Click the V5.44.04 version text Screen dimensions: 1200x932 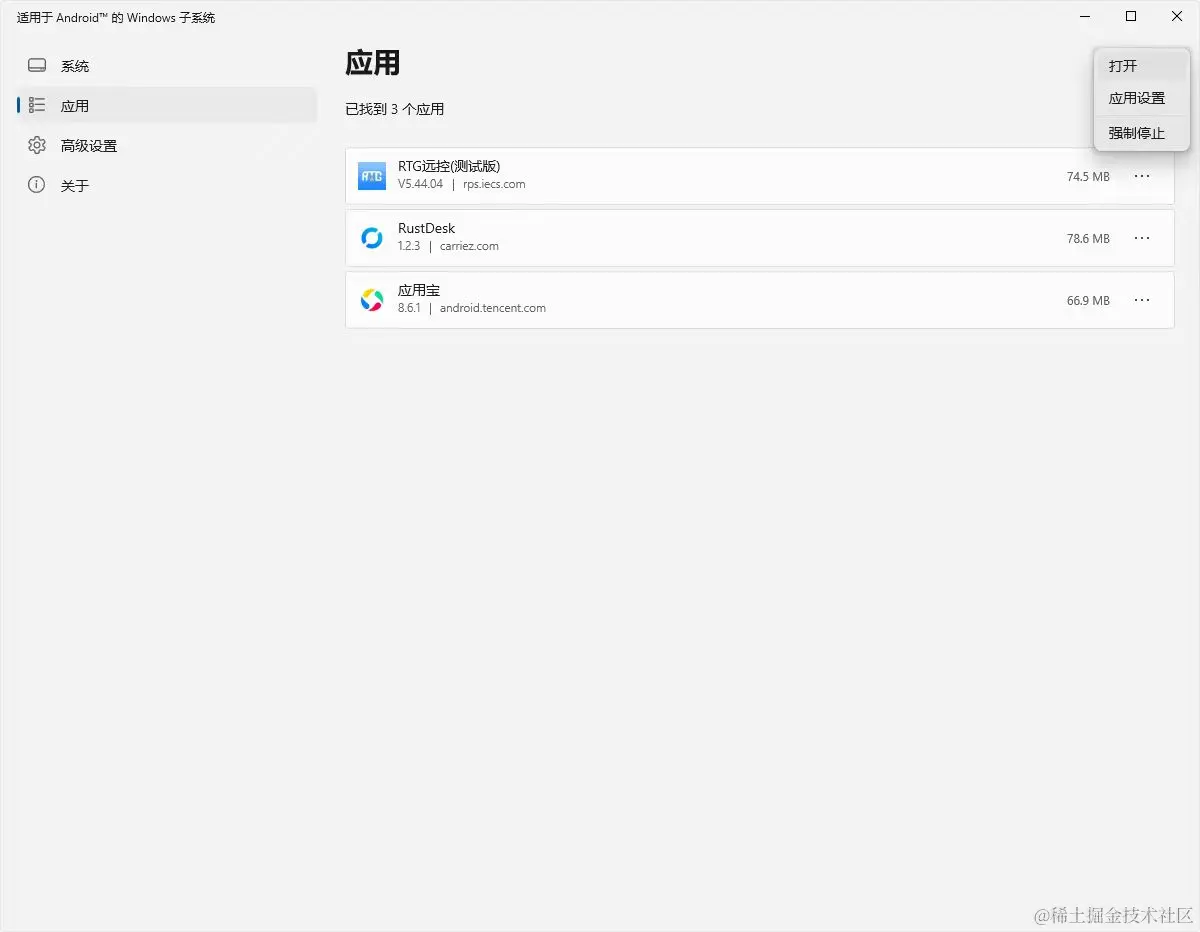click(420, 184)
